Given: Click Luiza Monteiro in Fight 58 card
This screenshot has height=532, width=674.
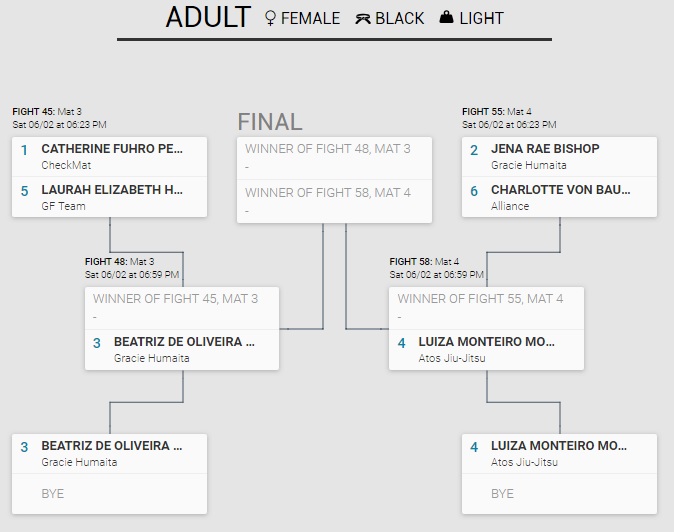Looking at the screenshot, I should (486, 341).
